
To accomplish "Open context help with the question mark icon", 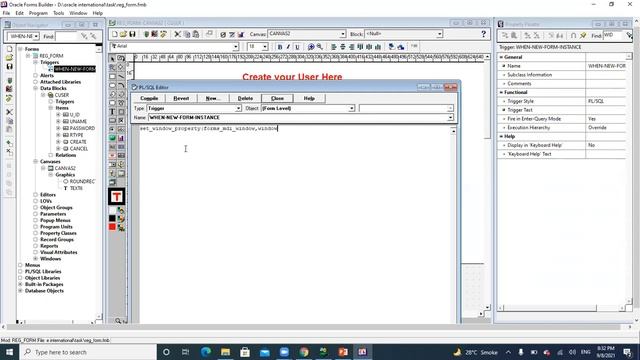I will 484,34.
